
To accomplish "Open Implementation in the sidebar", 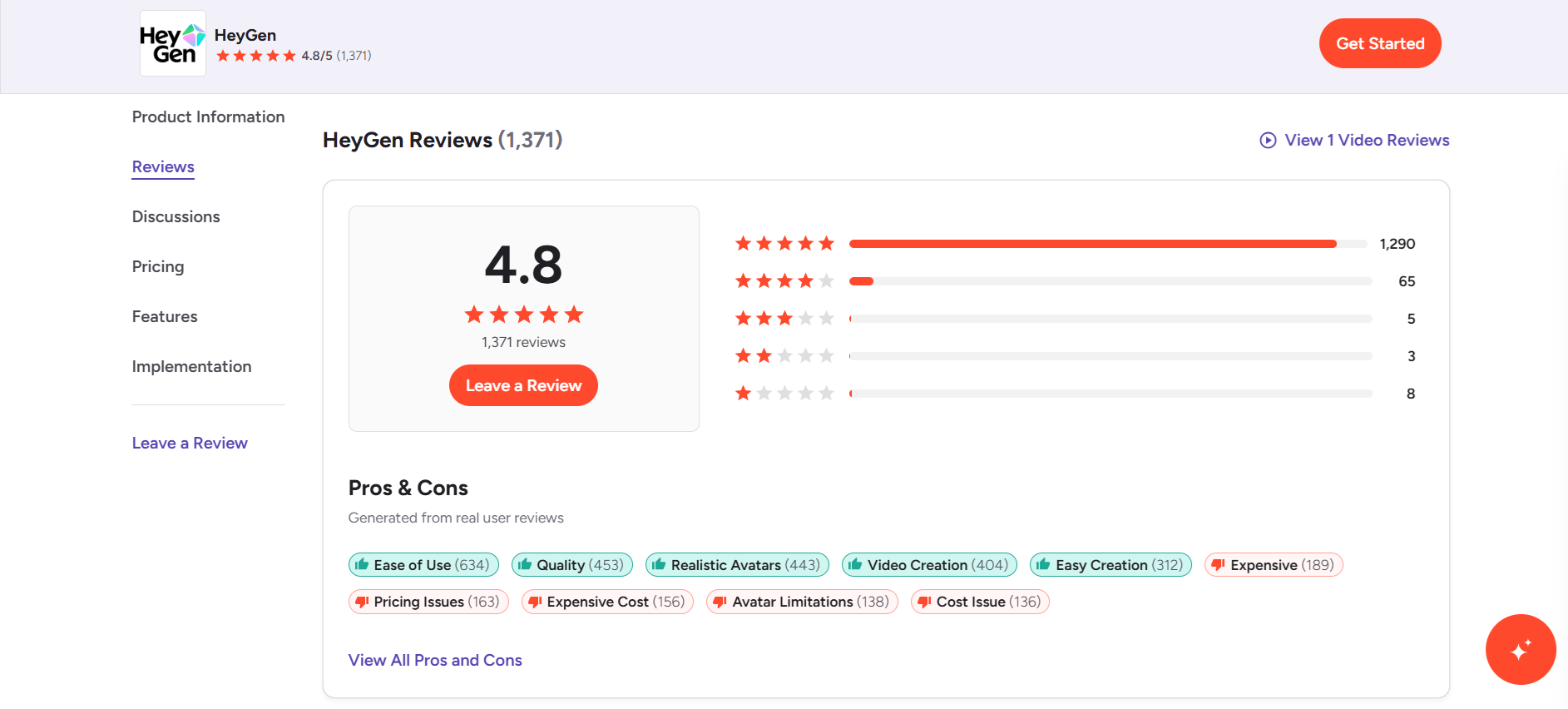I will 191,366.
